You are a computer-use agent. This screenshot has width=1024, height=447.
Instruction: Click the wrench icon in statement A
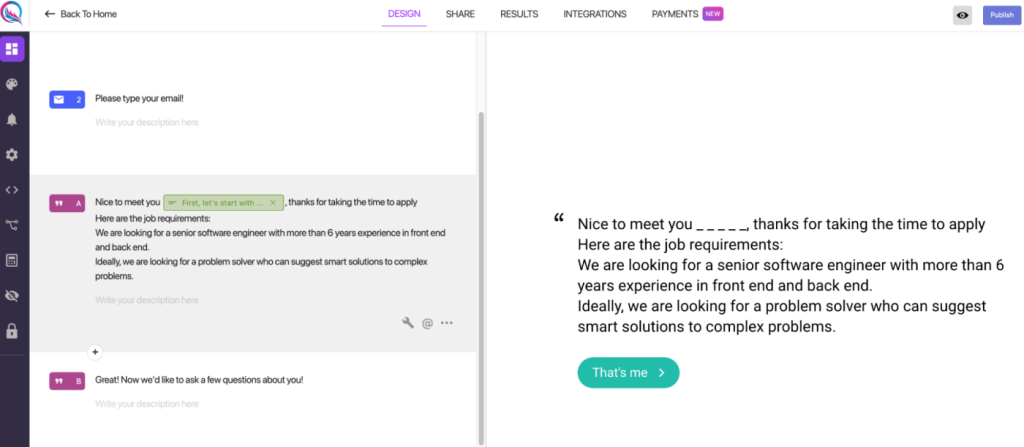408,322
